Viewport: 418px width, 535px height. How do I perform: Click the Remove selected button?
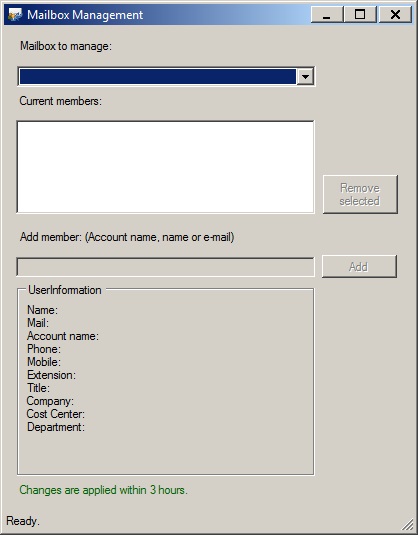tap(360, 194)
